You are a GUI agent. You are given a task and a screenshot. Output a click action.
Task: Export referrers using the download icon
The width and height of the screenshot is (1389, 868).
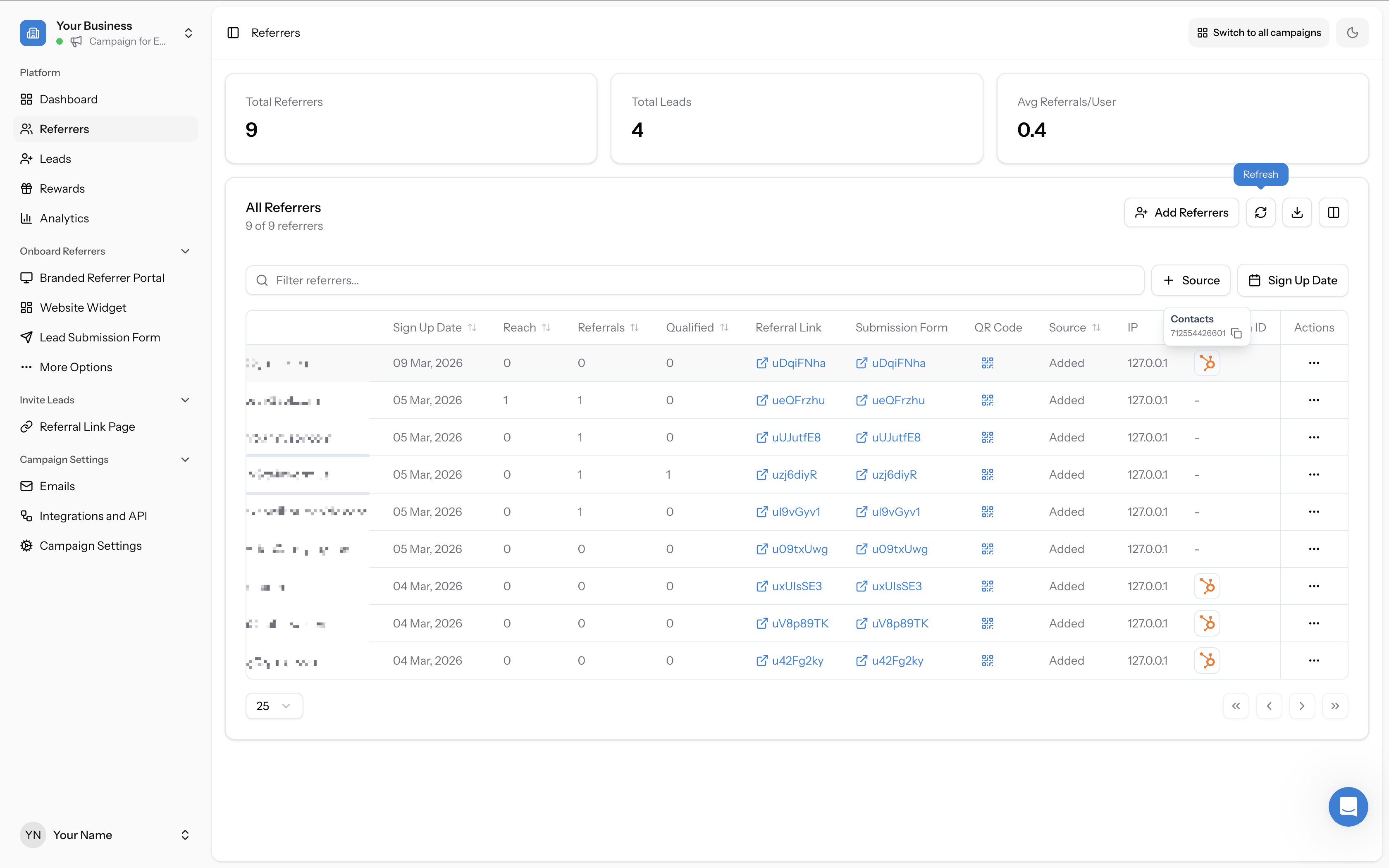[x=1297, y=212]
